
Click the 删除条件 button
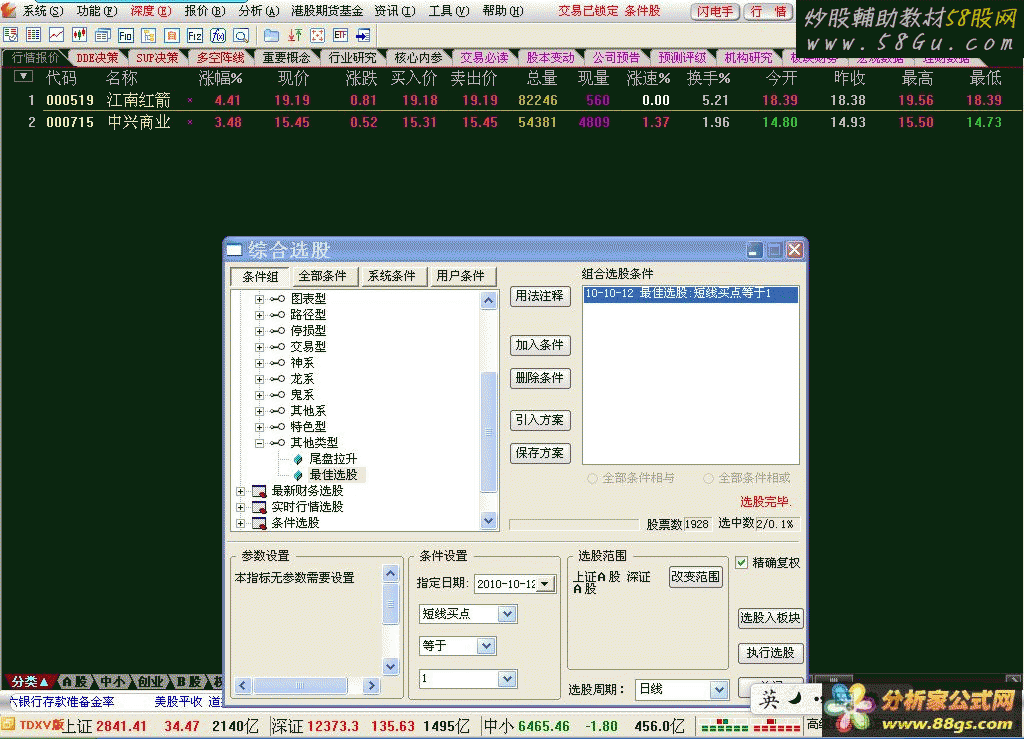tap(539, 378)
